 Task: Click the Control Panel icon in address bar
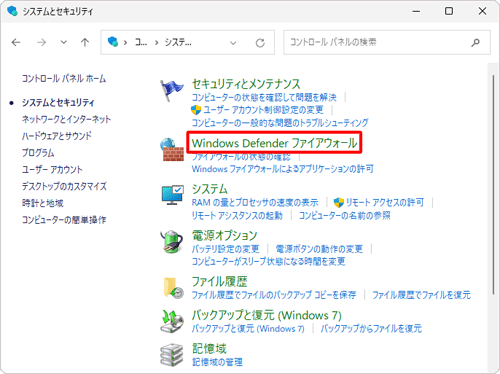pyautogui.click(x=113, y=42)
